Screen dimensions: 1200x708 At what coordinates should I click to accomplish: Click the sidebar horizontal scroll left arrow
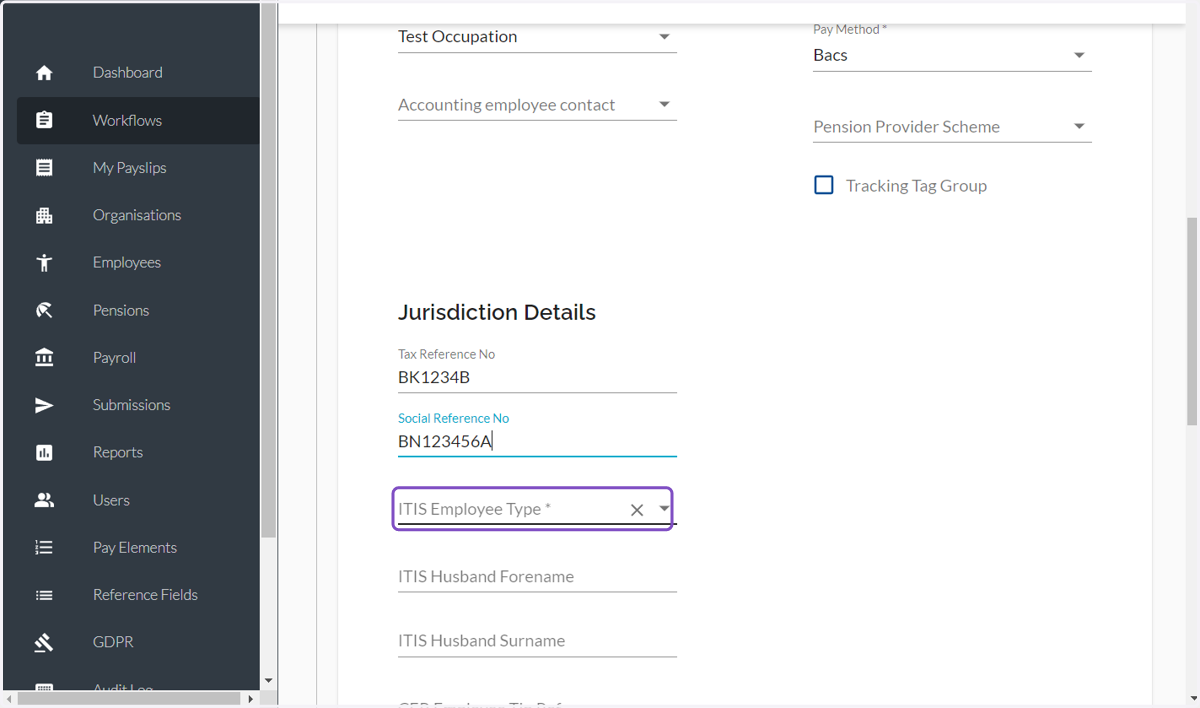(9, 698)
